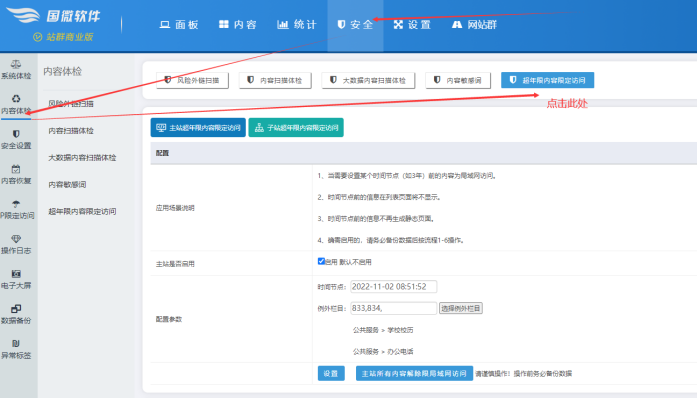Open 系统体检 in the left sidebar
Screen dimensions: 698x399
16,70
